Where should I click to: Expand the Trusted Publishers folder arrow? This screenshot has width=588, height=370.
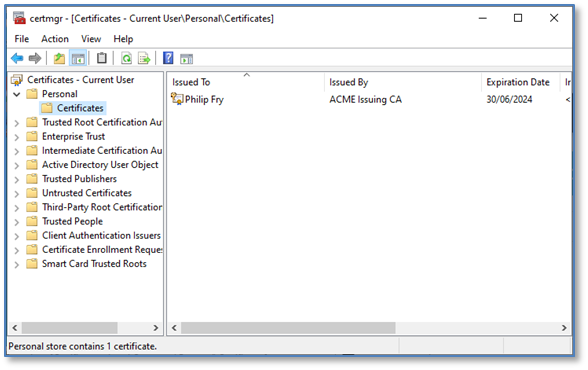[16, 179]
